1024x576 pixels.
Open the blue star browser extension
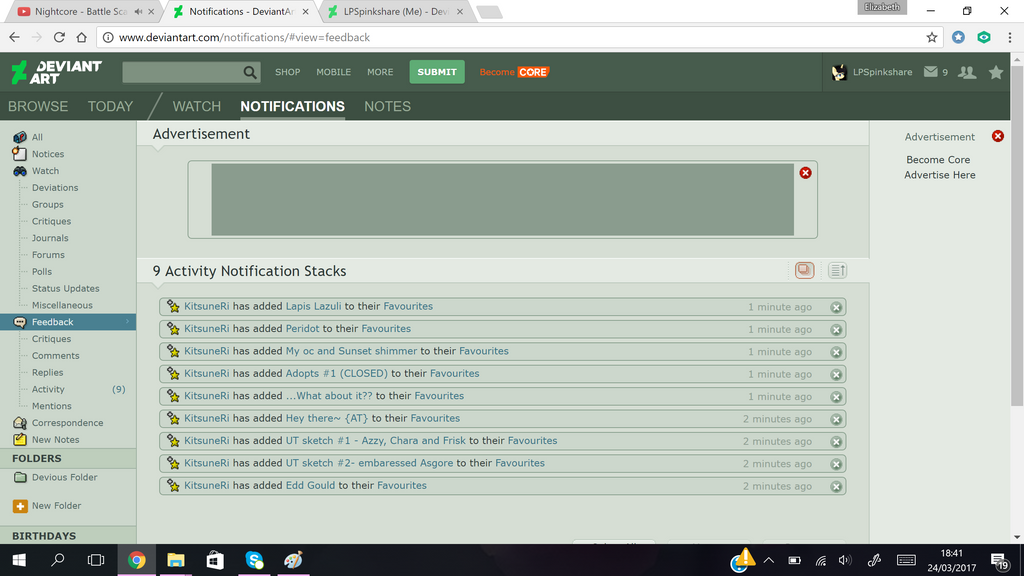click(958, 37)
